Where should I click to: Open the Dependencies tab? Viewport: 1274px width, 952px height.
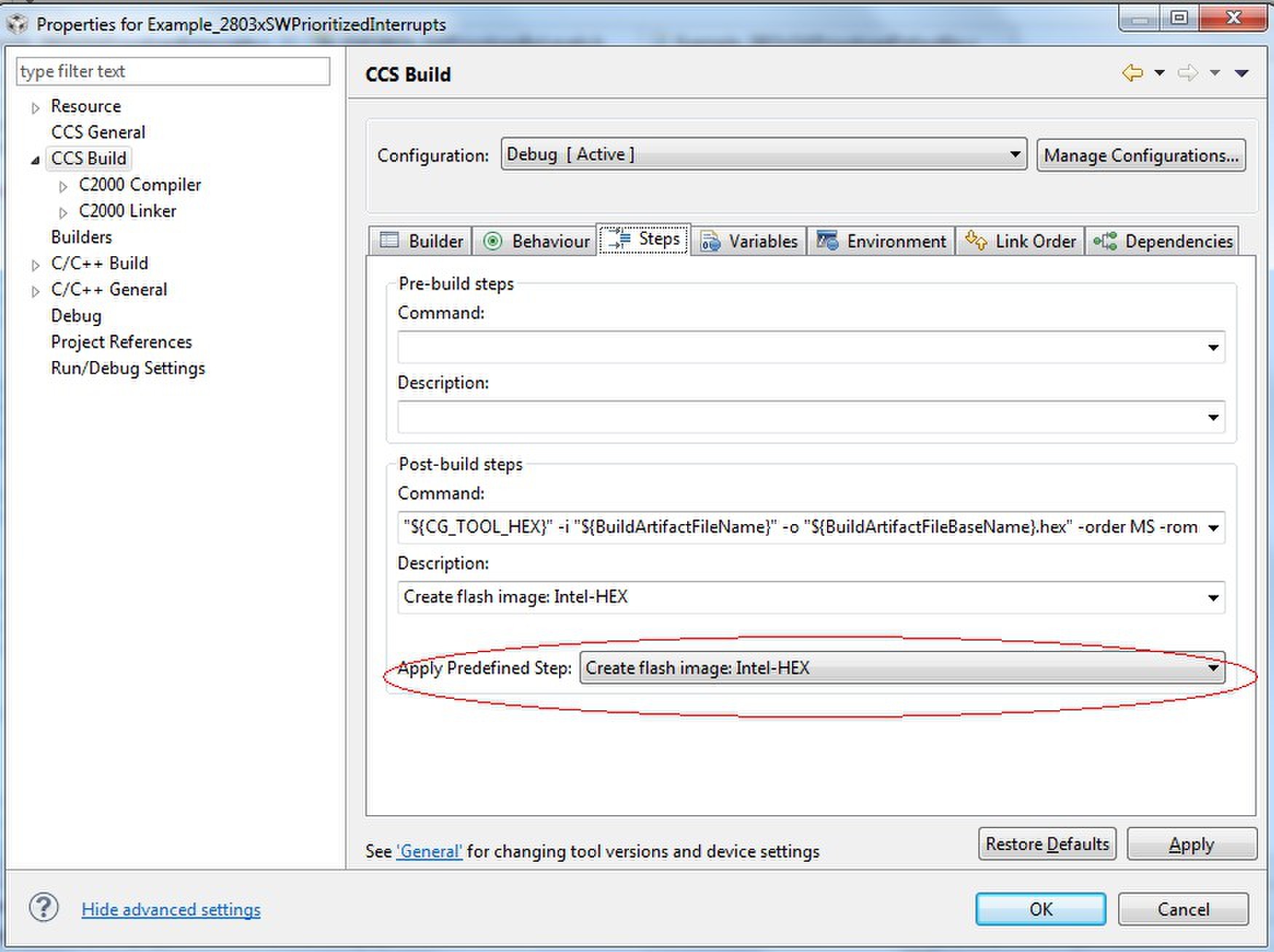pos(1163,241)
